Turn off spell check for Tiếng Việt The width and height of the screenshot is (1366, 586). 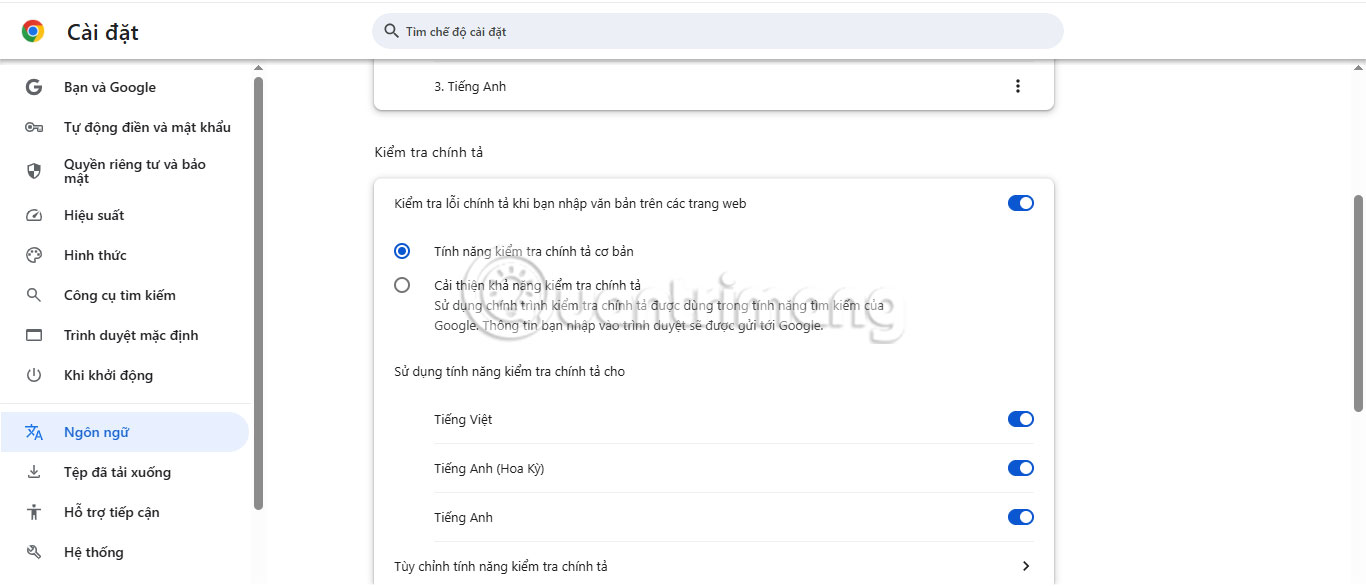[1020, 419]
